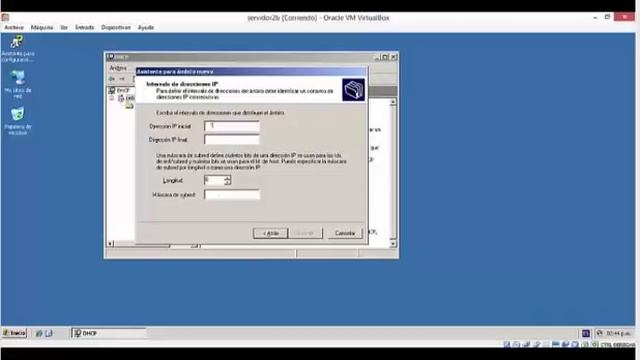
Task: Focus the Dirección IP final field
Action: 231,140
